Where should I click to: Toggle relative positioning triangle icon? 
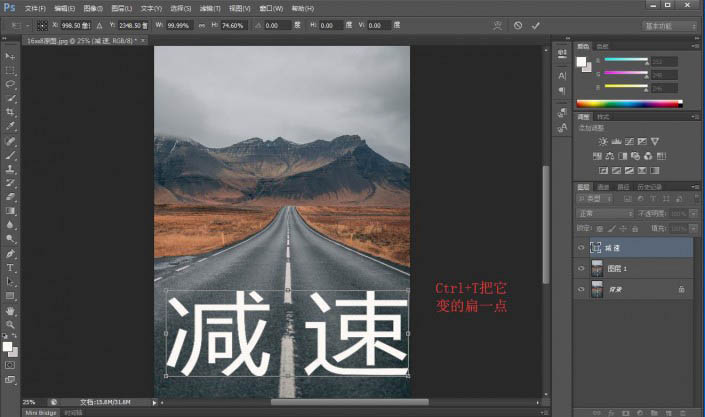[x=99, y=26]
